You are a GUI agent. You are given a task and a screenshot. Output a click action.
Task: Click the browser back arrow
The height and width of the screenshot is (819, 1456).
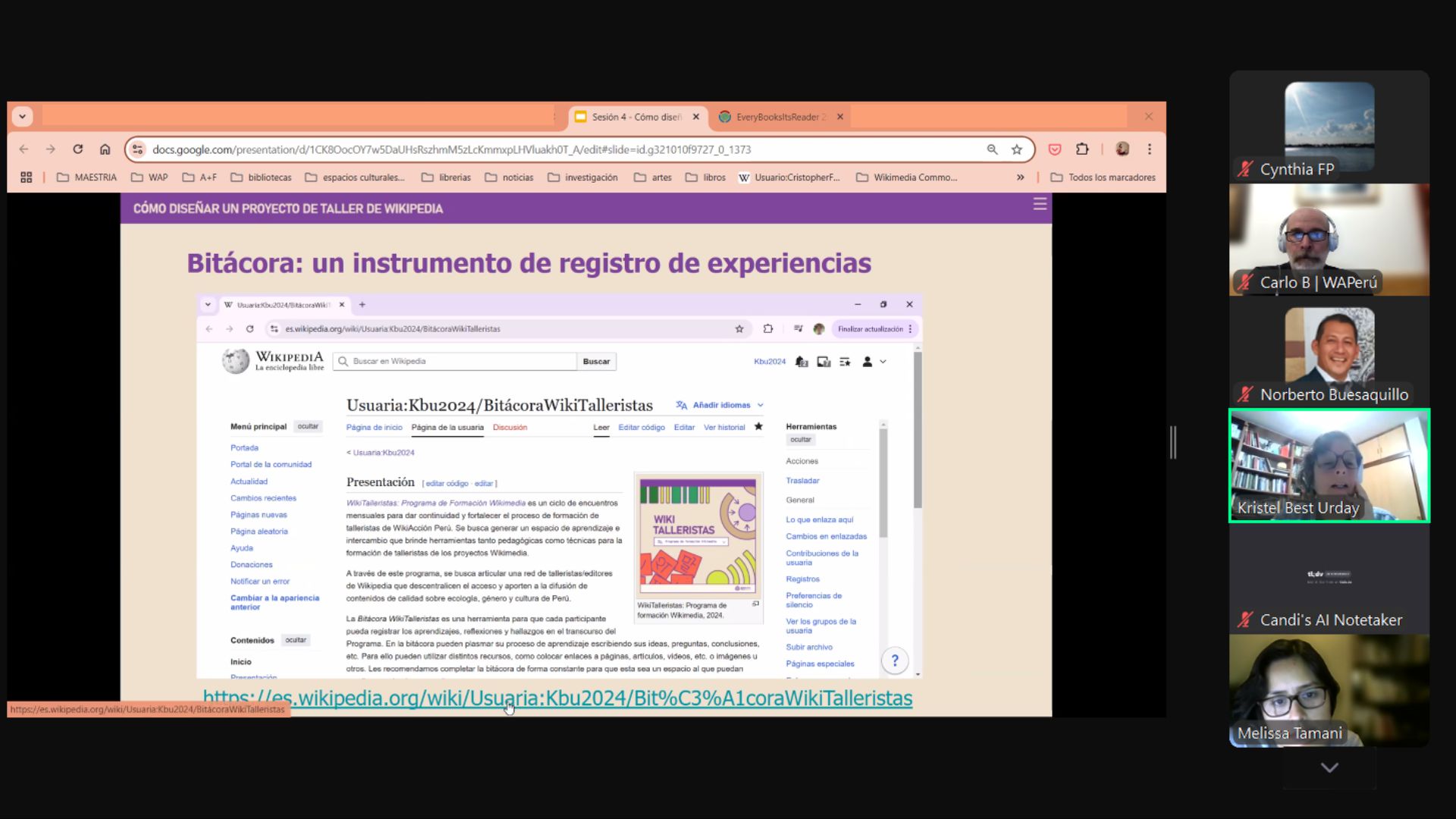pos(24,149)
